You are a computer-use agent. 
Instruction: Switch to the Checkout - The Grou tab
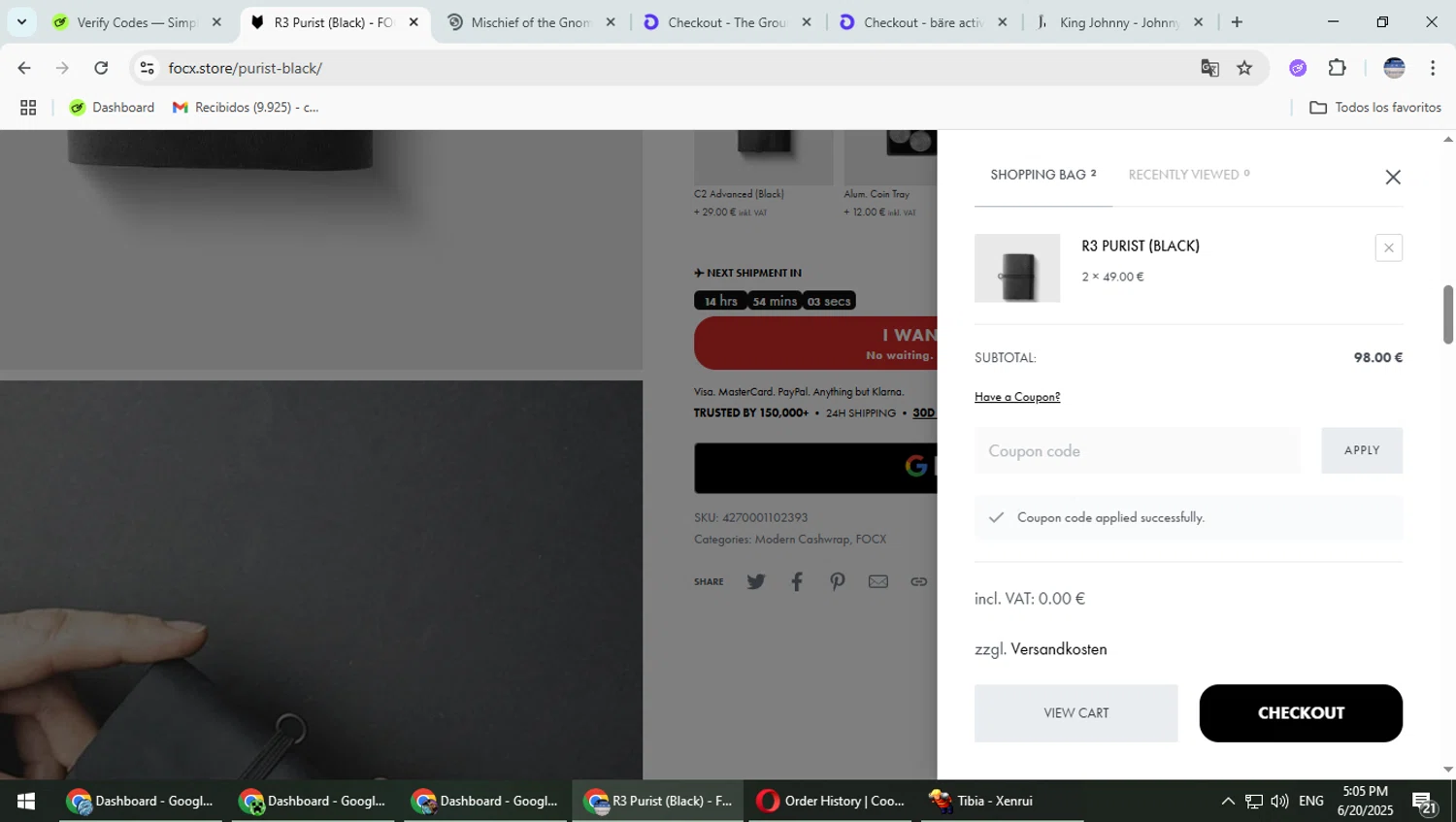pyautogui.click(x=727, y=22)
